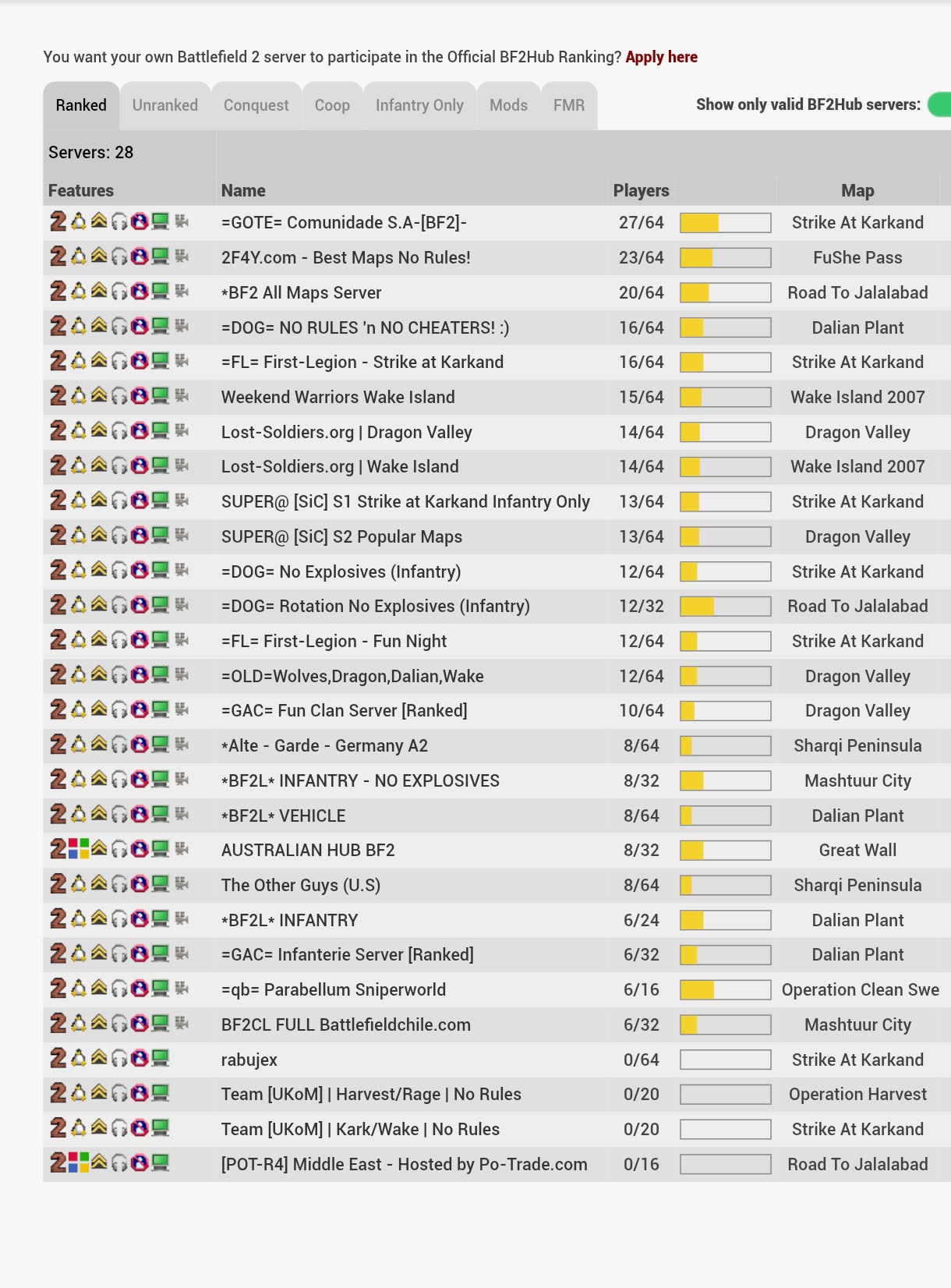951x1288 pixels.
Task: Click gray camera recorder icon in Lost-Soldiers.org Dragon Valley row
Action: click(x=182, y=431)
